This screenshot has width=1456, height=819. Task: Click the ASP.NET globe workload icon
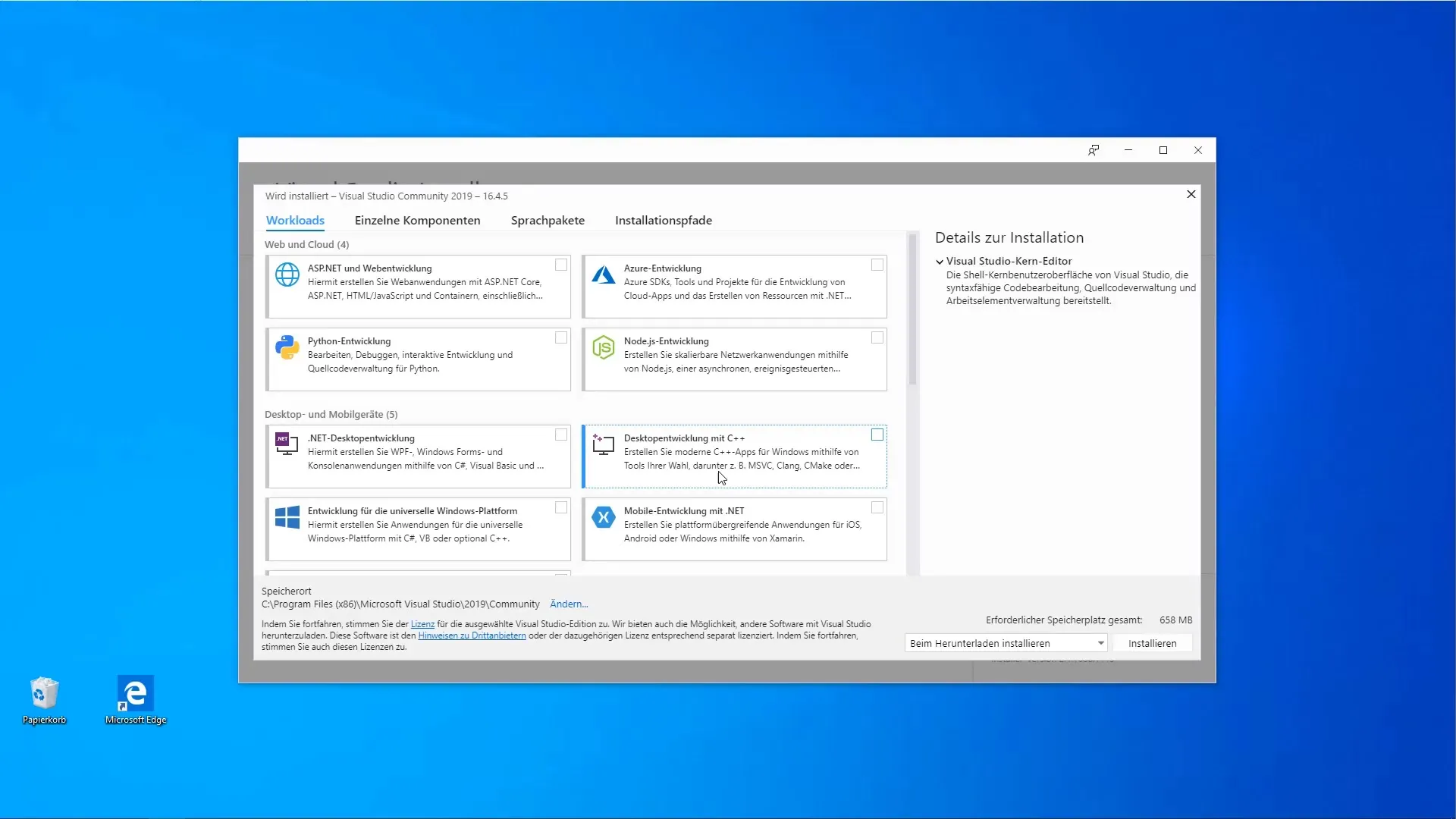(x=287, y=275)
